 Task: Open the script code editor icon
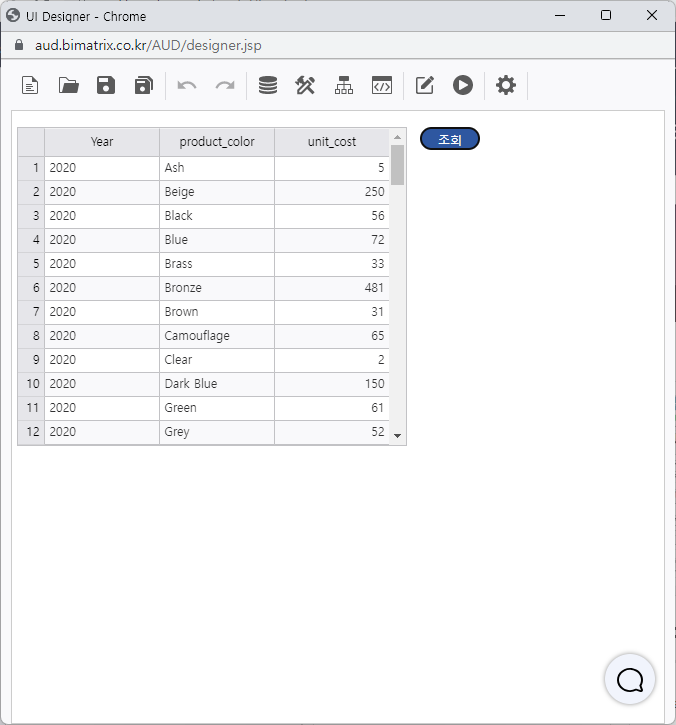click(381, 85)
